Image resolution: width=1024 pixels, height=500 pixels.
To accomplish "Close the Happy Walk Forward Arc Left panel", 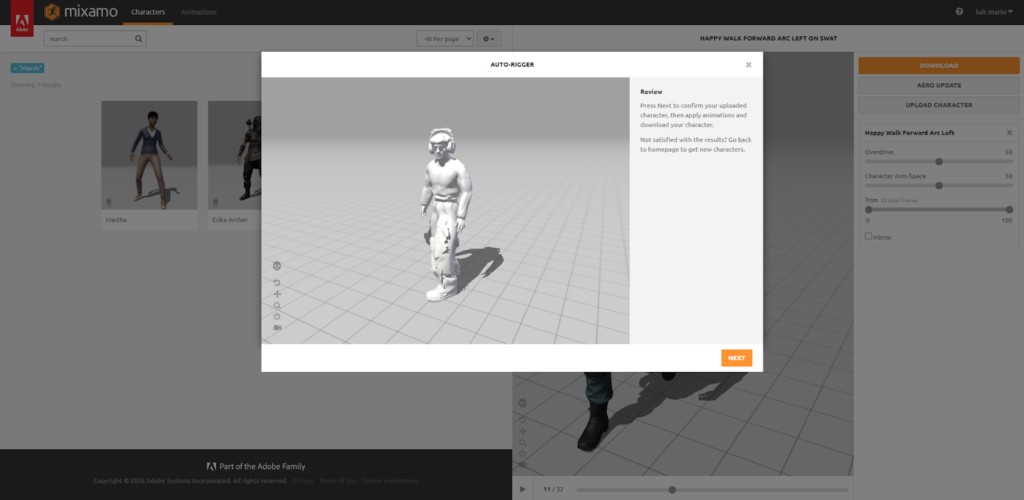I will [1009, 133].
